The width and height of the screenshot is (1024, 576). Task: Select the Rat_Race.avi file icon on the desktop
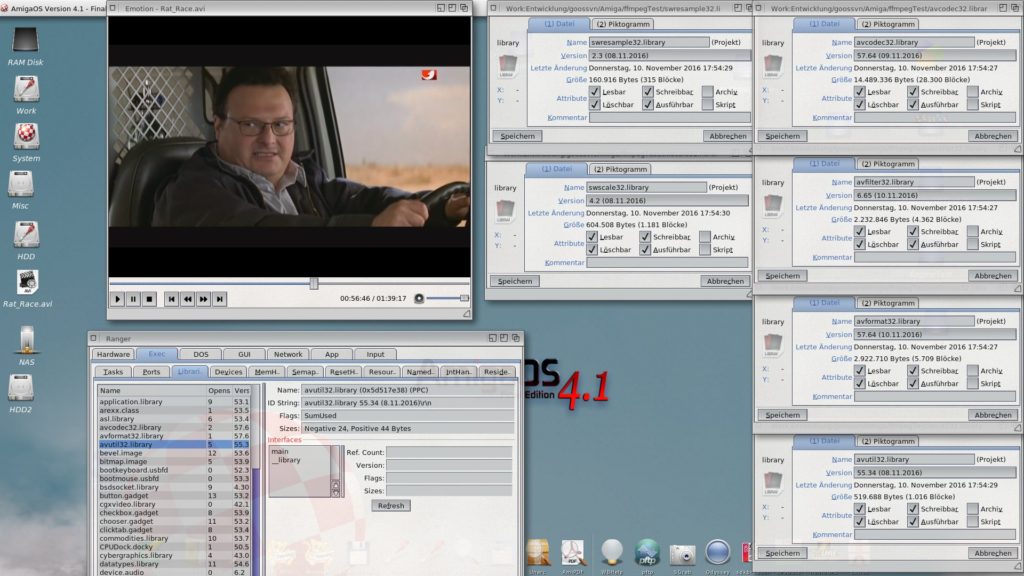point(27,283)
